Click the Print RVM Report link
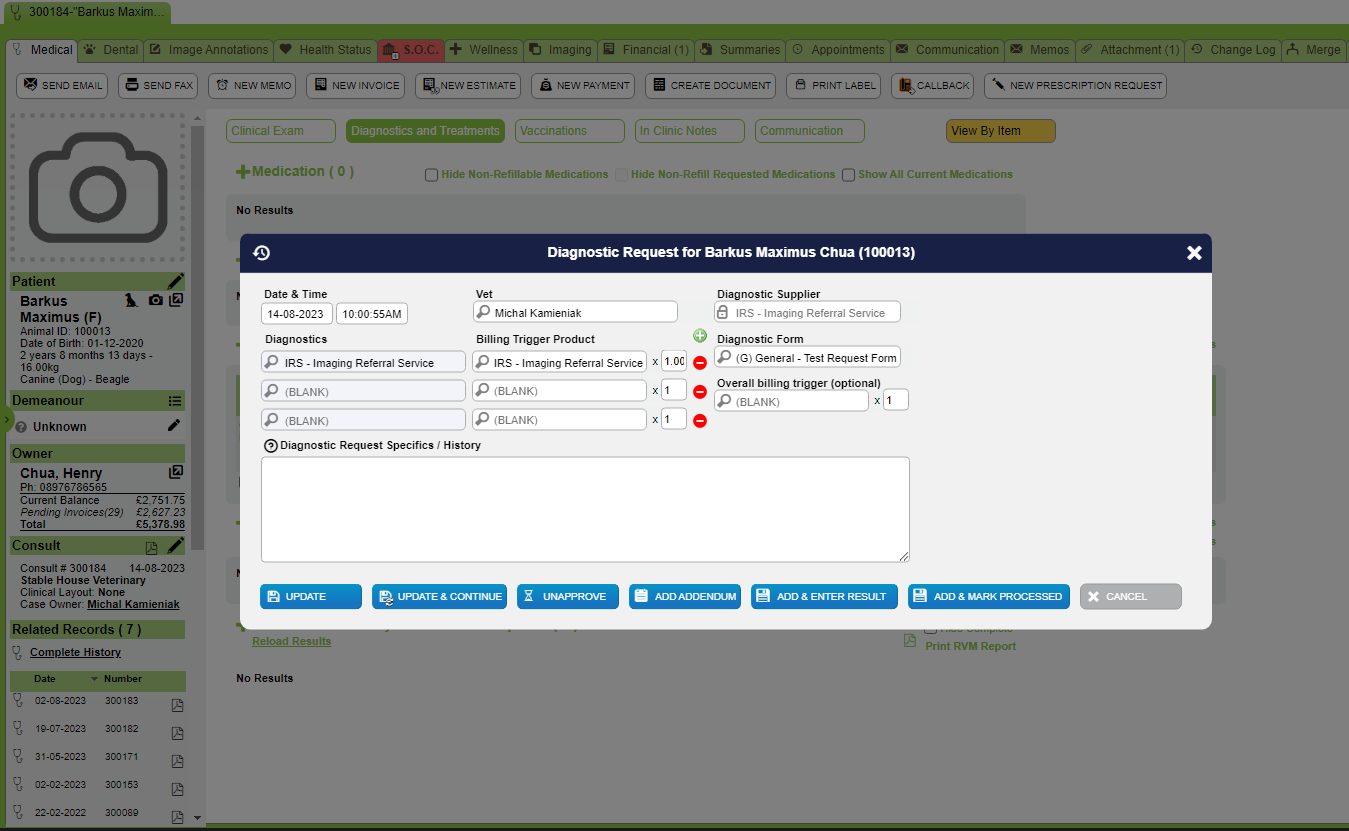 pos(970,646)
